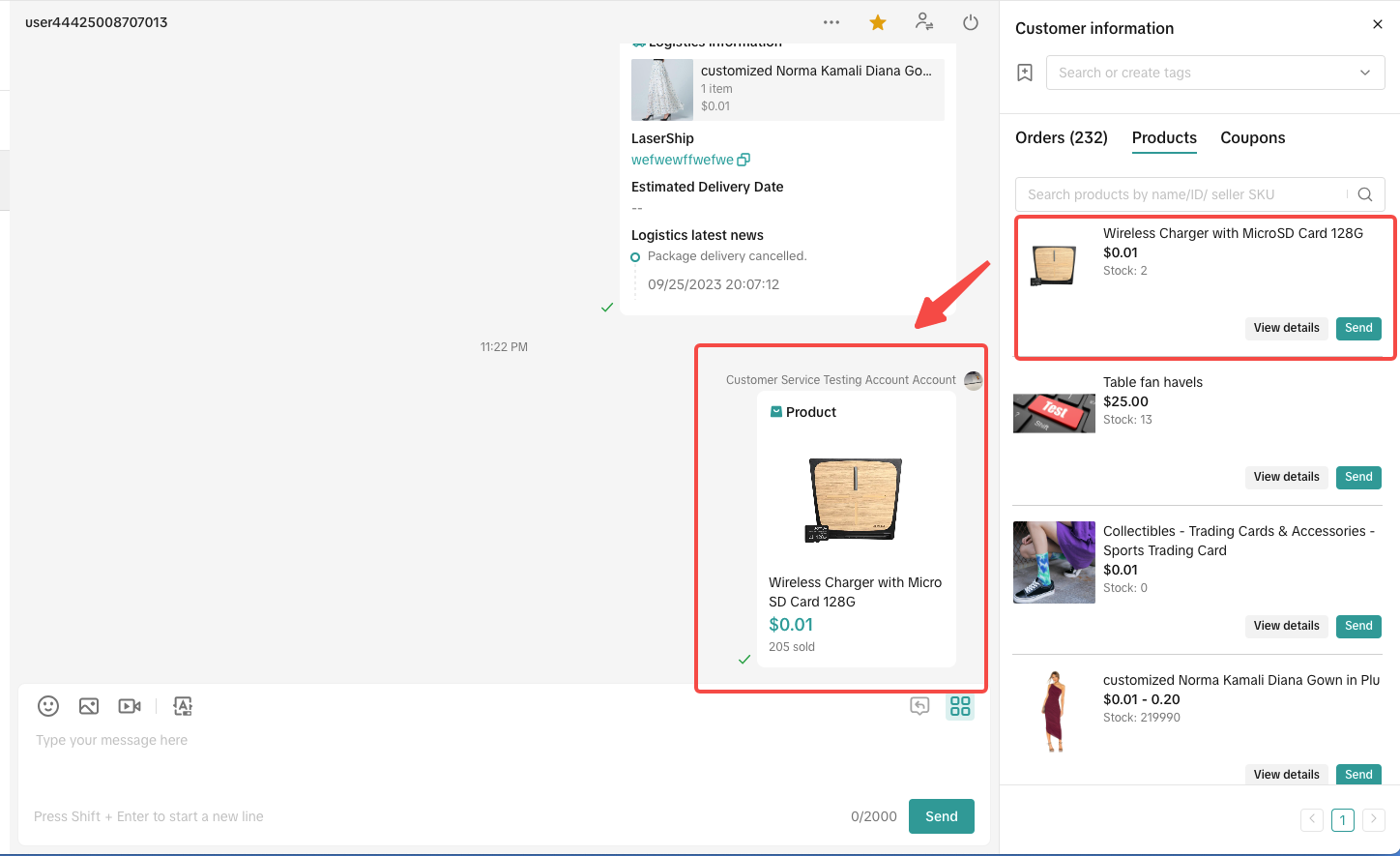Click the end conversation power icon
1400x856 pixels.
pos(971,22)
